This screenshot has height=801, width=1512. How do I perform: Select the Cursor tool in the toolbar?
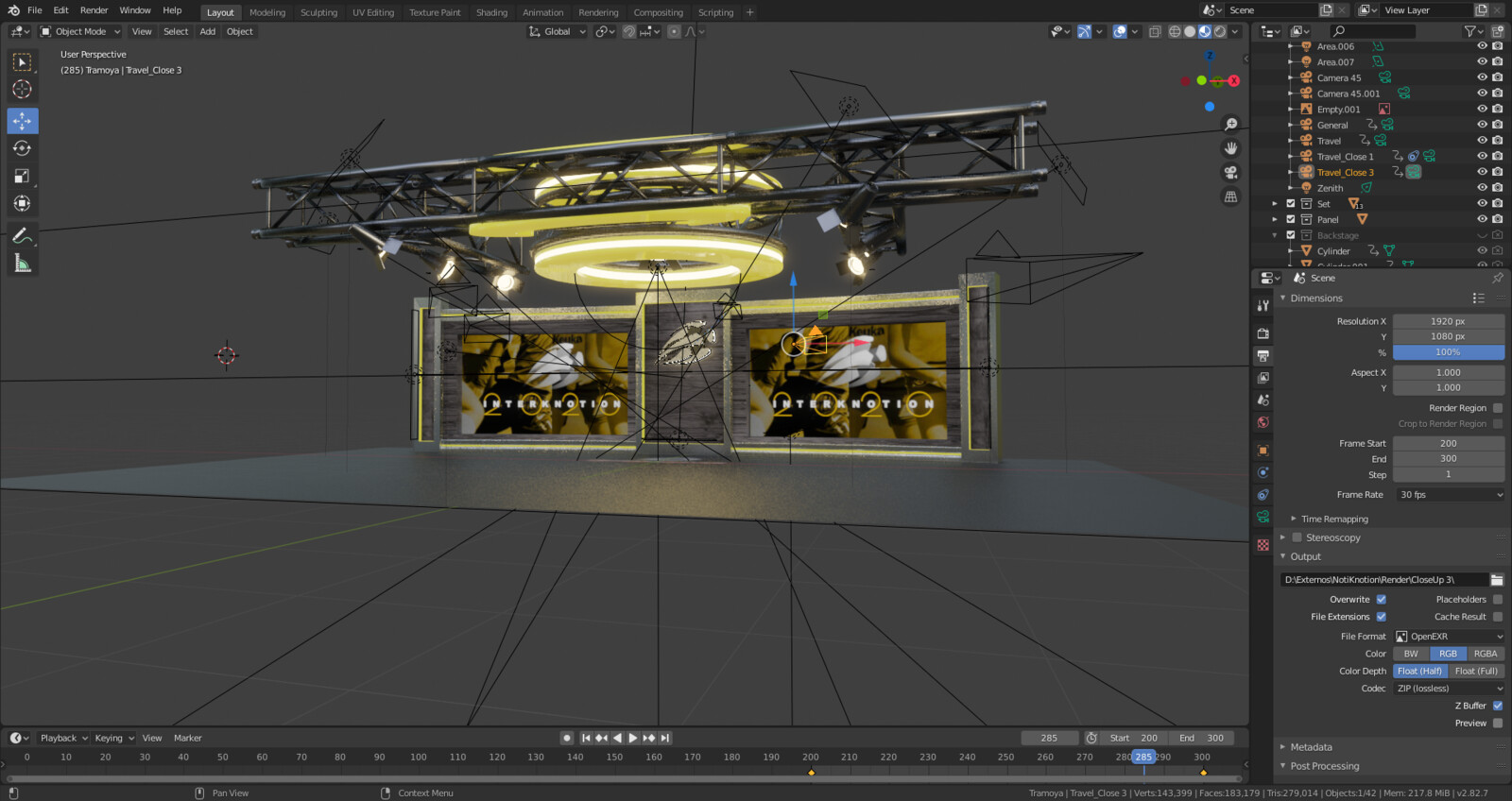[x=22, y=90]
